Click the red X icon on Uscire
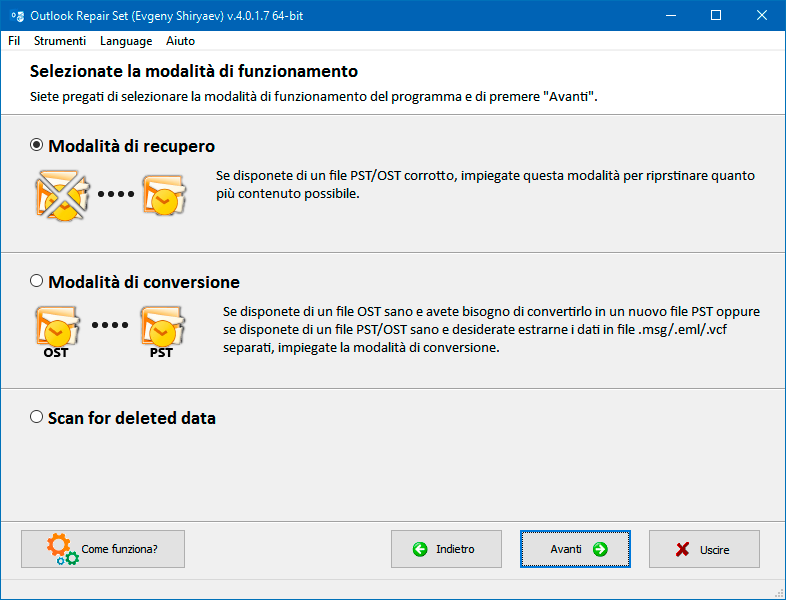The width and height of the screenshot is (786, 600). pyautogui.click(x=682, y=550)
